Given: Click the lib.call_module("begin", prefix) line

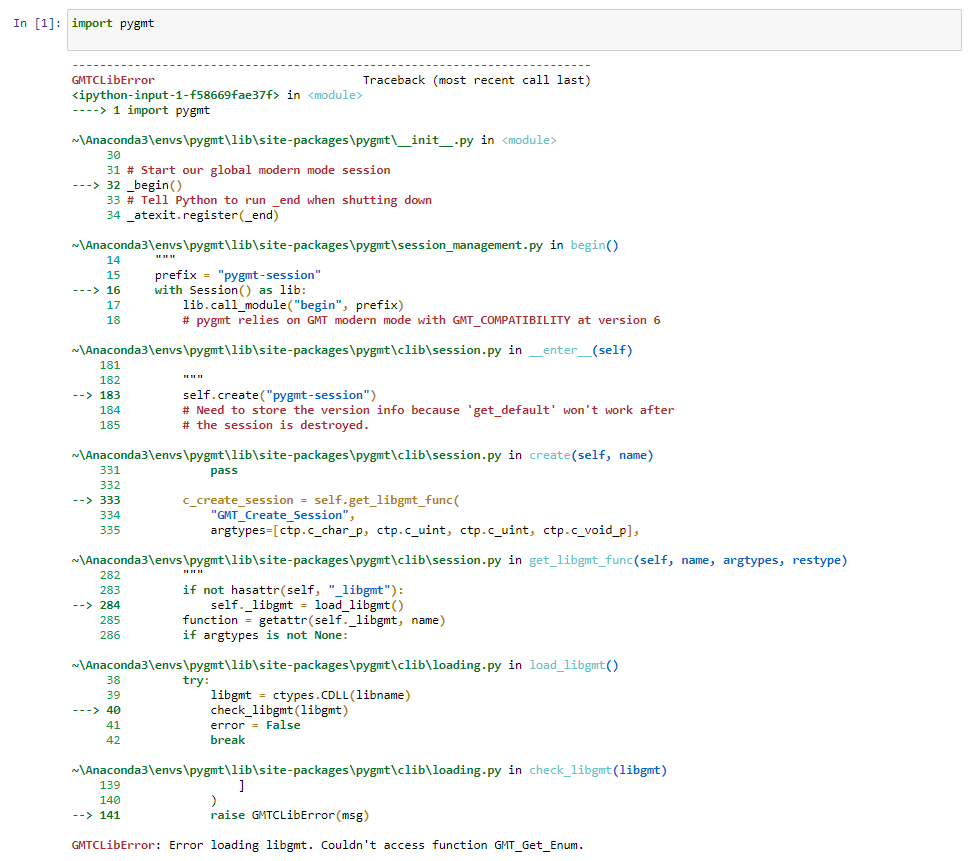Looking at the screenshot, I should [x=293, y=305].
